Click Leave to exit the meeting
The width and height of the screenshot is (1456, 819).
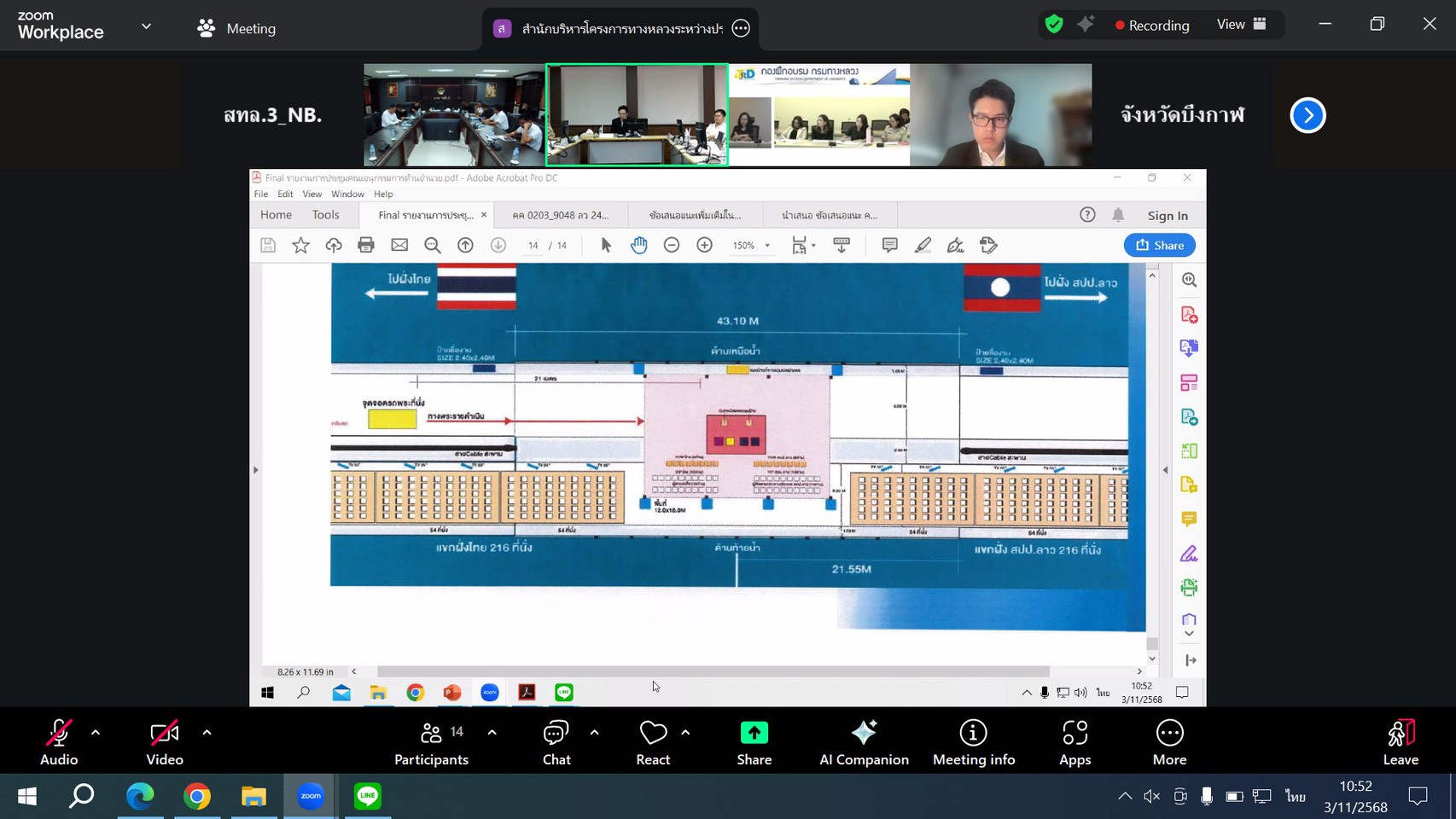click(1400, 741)
